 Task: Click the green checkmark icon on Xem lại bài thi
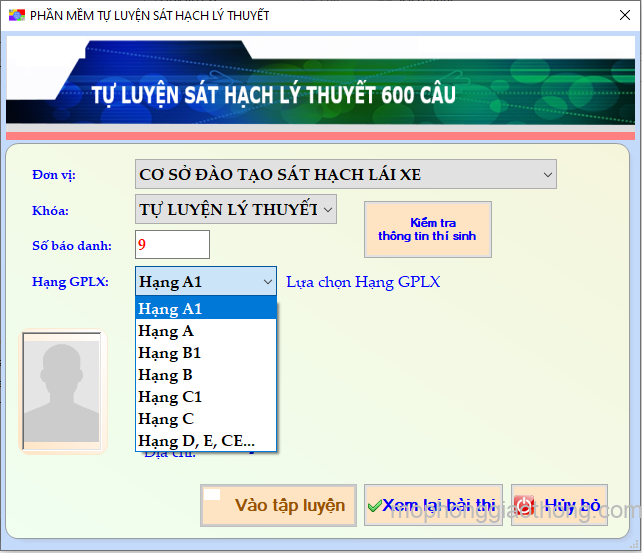[x=374, y=506]
